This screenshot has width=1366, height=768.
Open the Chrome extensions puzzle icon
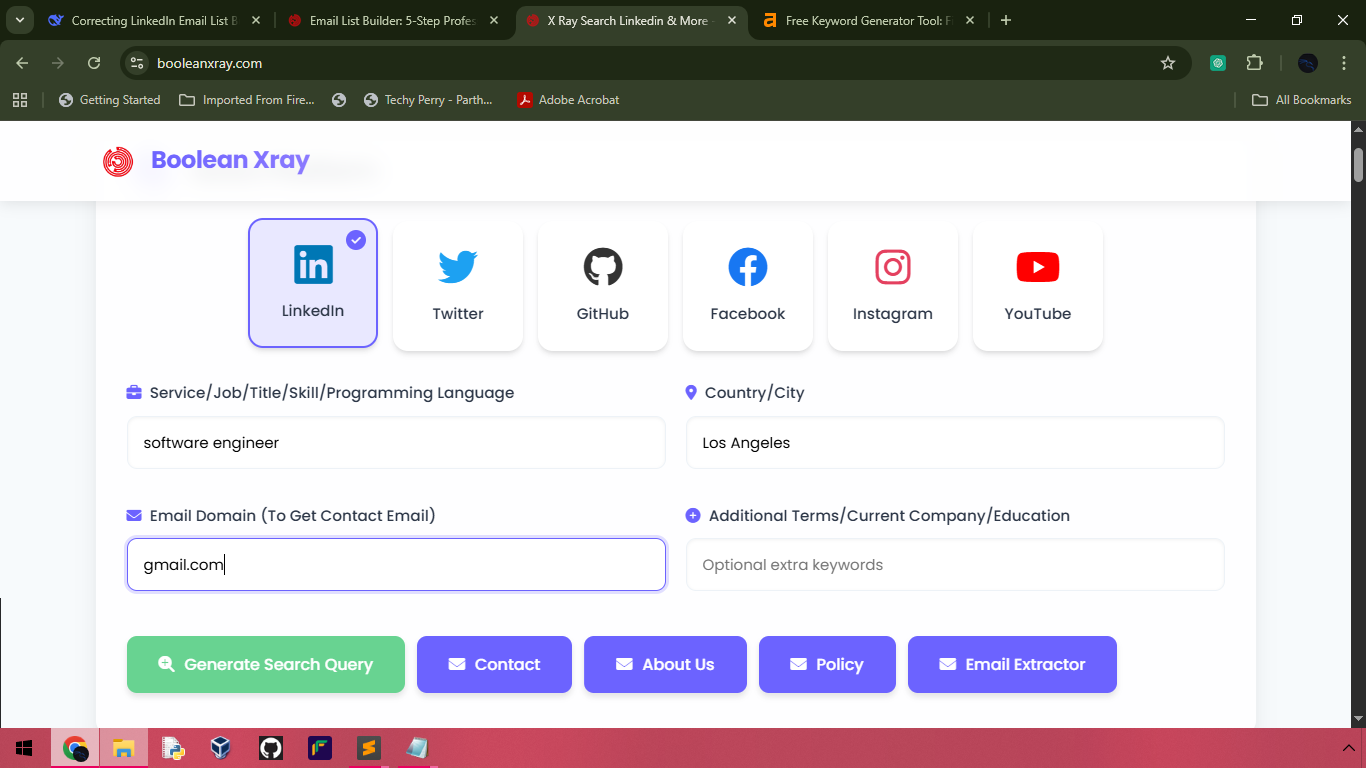tap(1255, 63)
